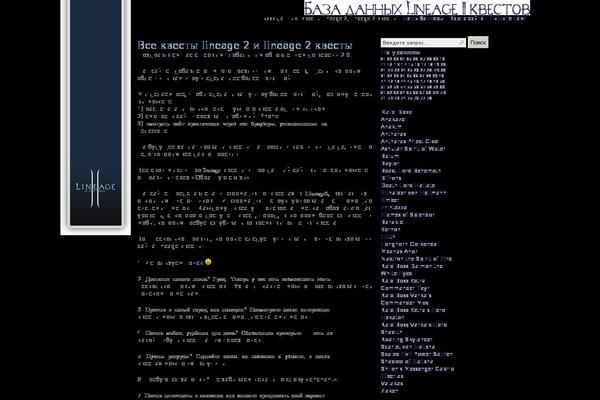Open the 'Все квесты lineage 2' heading link

point(245,45)
